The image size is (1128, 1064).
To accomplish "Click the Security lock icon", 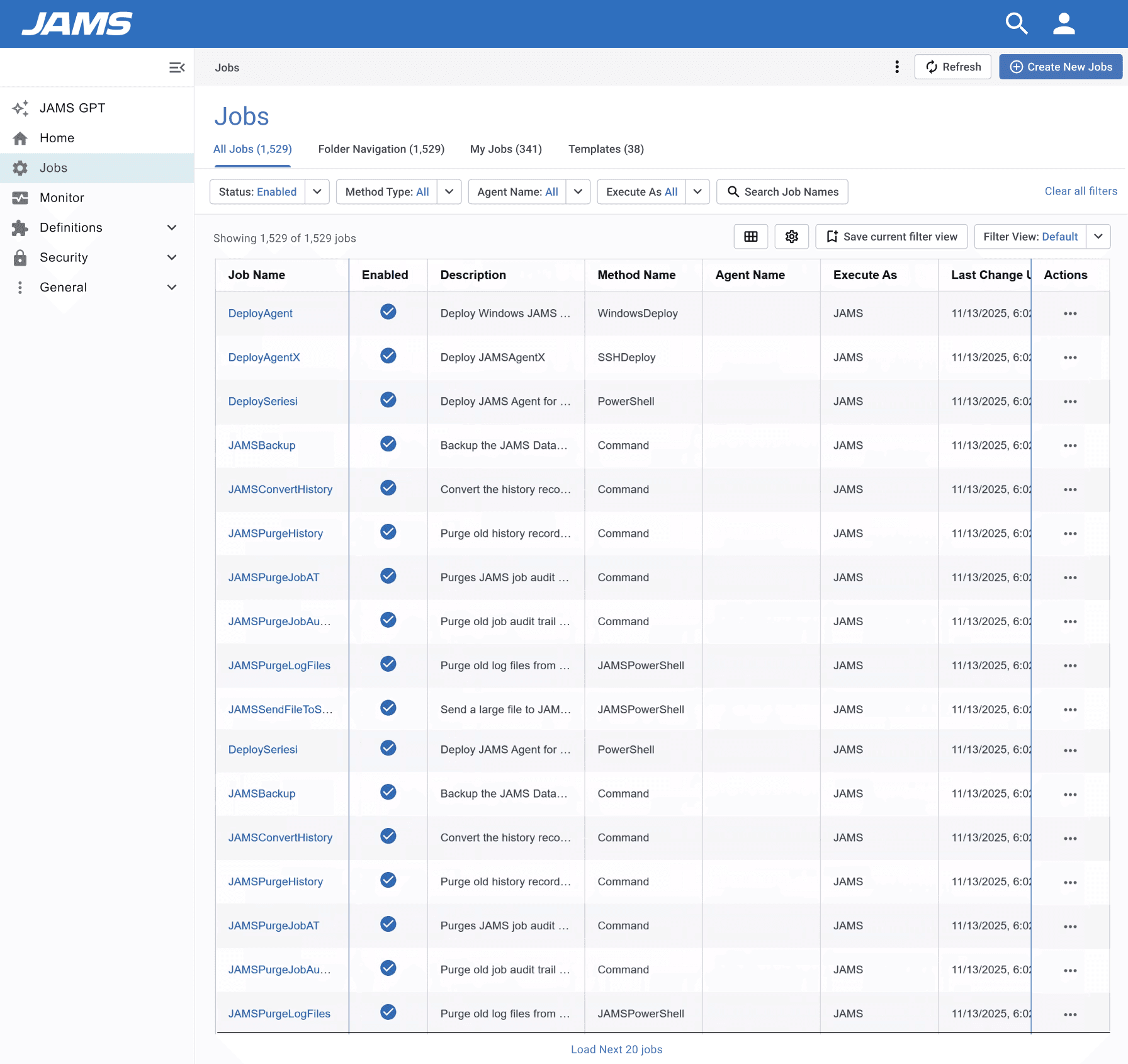I will (x=20, y=258).
